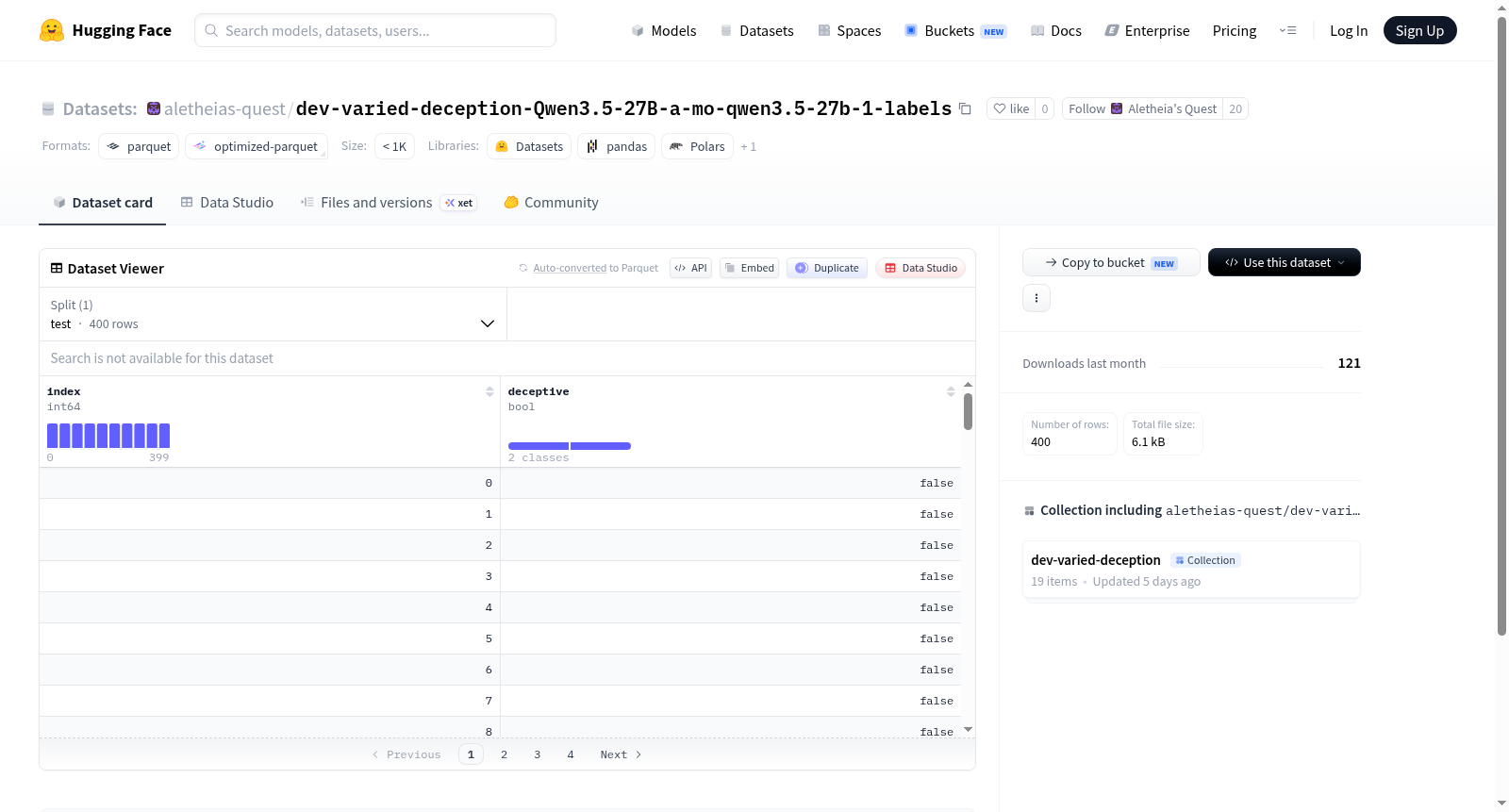The height and width of the screenshot is (812, 1509).
Task: Click the aletheias-quest avatar icon
Action: pyautogui.click(x=154, y=108)
